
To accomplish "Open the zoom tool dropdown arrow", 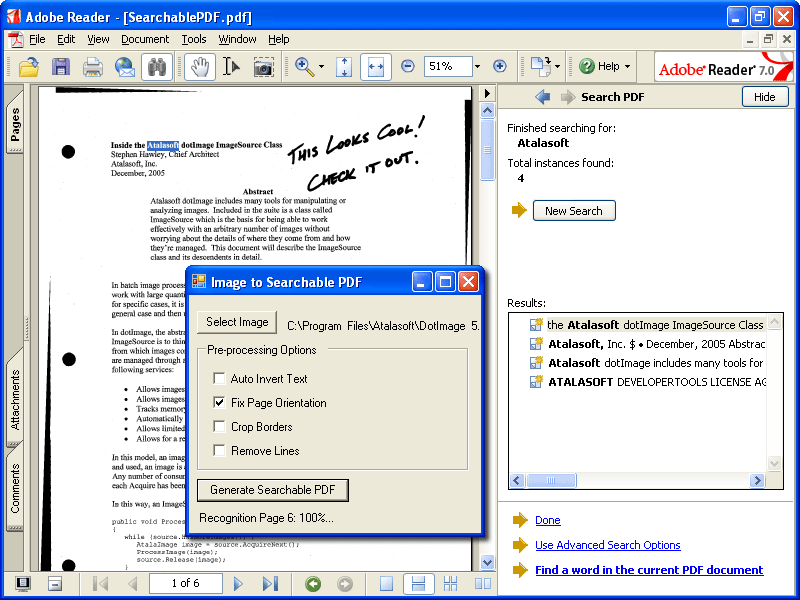I will [321, 67].
